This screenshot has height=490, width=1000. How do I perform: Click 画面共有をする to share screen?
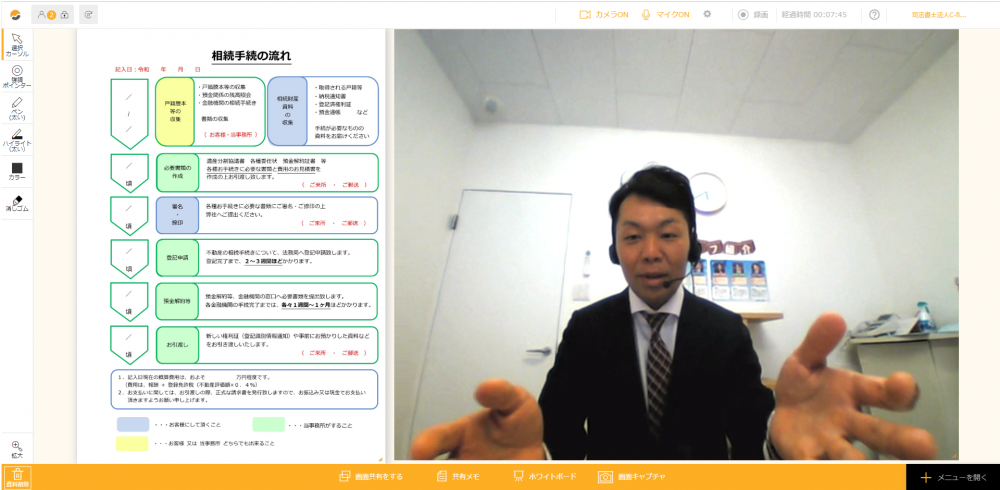click(371, 477)
